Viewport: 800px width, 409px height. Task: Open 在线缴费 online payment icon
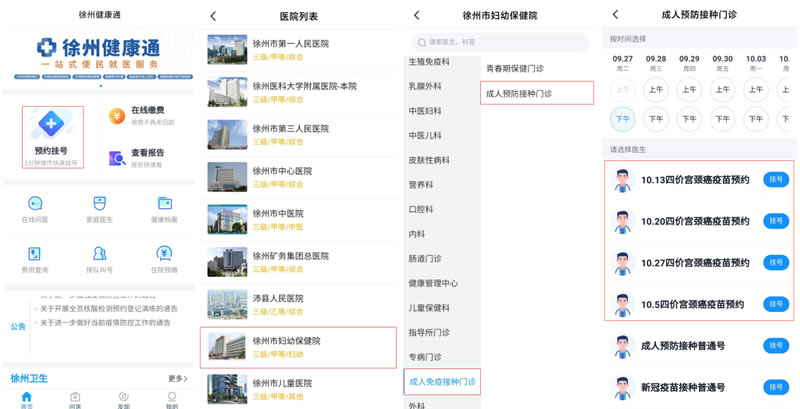tap(117, 116)
